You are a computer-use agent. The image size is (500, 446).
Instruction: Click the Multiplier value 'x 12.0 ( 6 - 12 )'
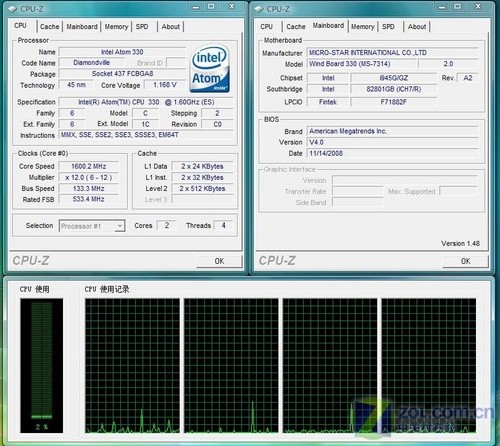[89, 177]
